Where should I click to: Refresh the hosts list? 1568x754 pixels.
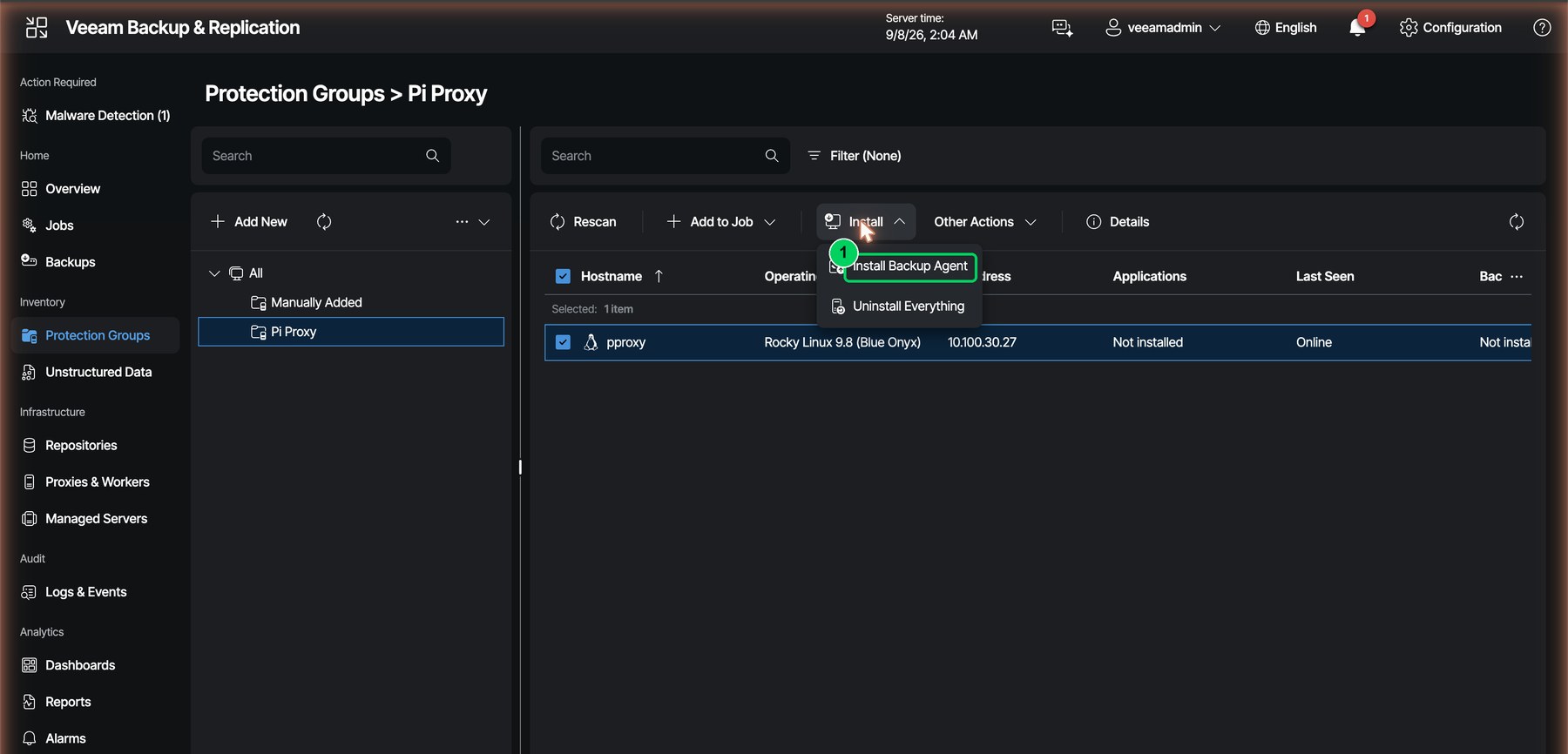tap(1517, 222)
